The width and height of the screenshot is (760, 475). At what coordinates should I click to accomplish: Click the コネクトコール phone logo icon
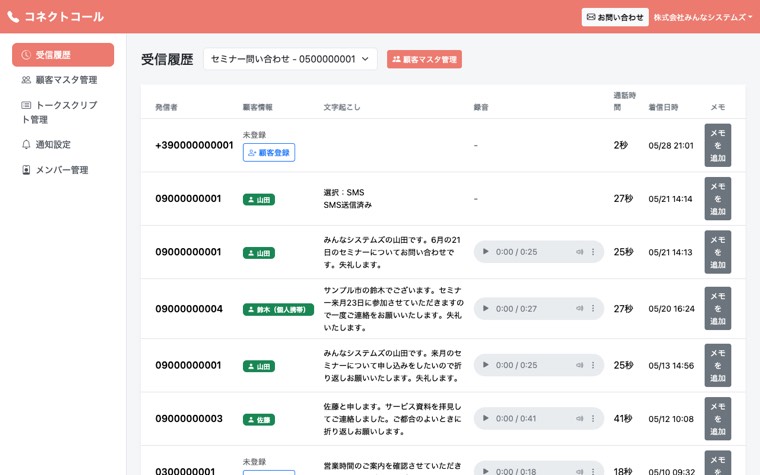tap(13, 17)
